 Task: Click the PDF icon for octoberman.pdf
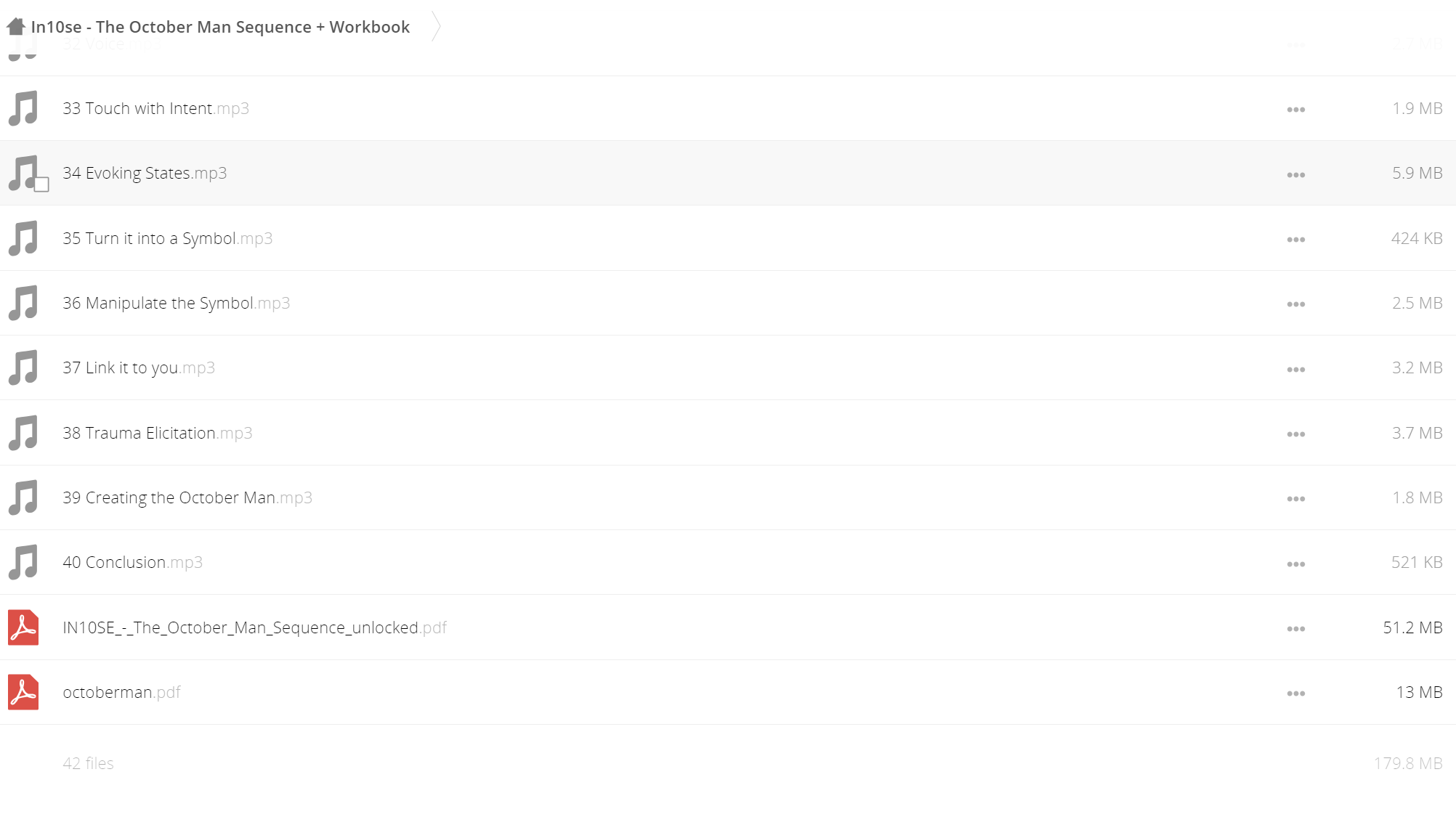pyautogui.click(x=23, y=692)
